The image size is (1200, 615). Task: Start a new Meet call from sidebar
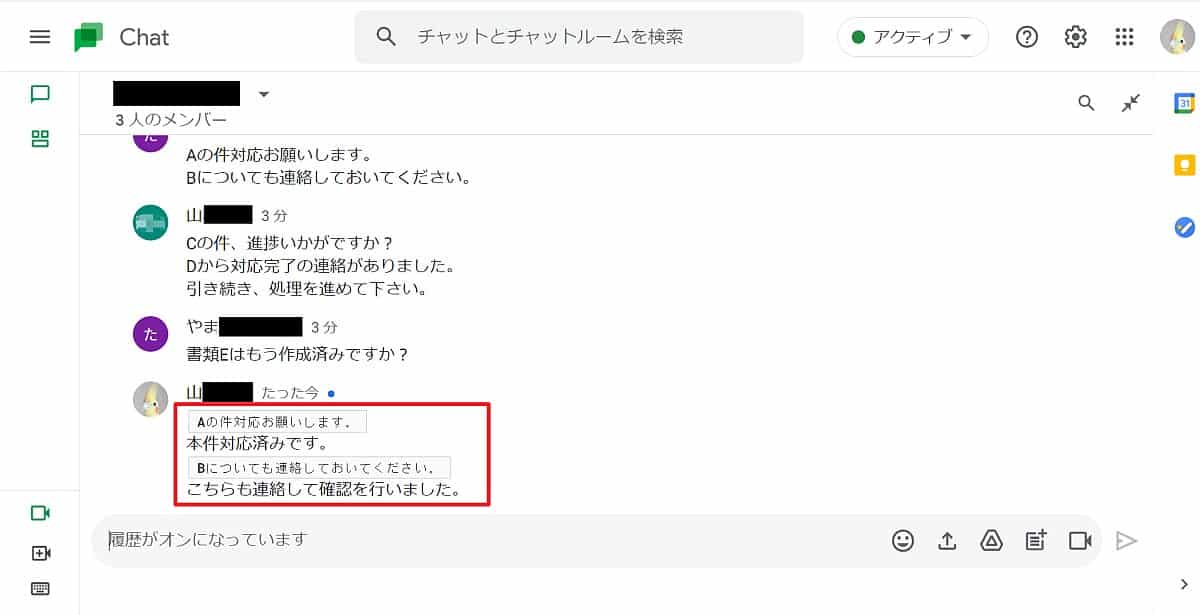[x=41, y=512]
